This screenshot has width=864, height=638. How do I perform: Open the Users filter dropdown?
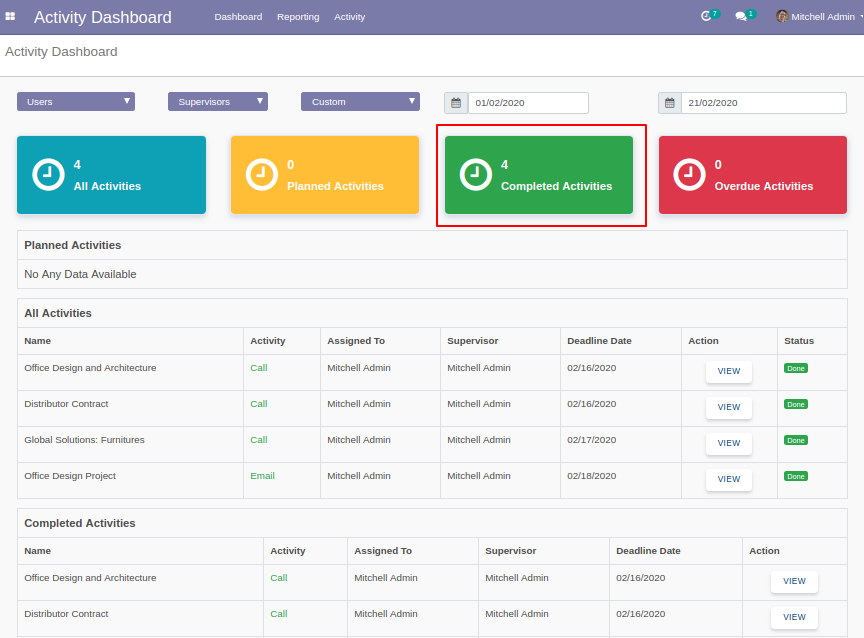click(76, 101)
